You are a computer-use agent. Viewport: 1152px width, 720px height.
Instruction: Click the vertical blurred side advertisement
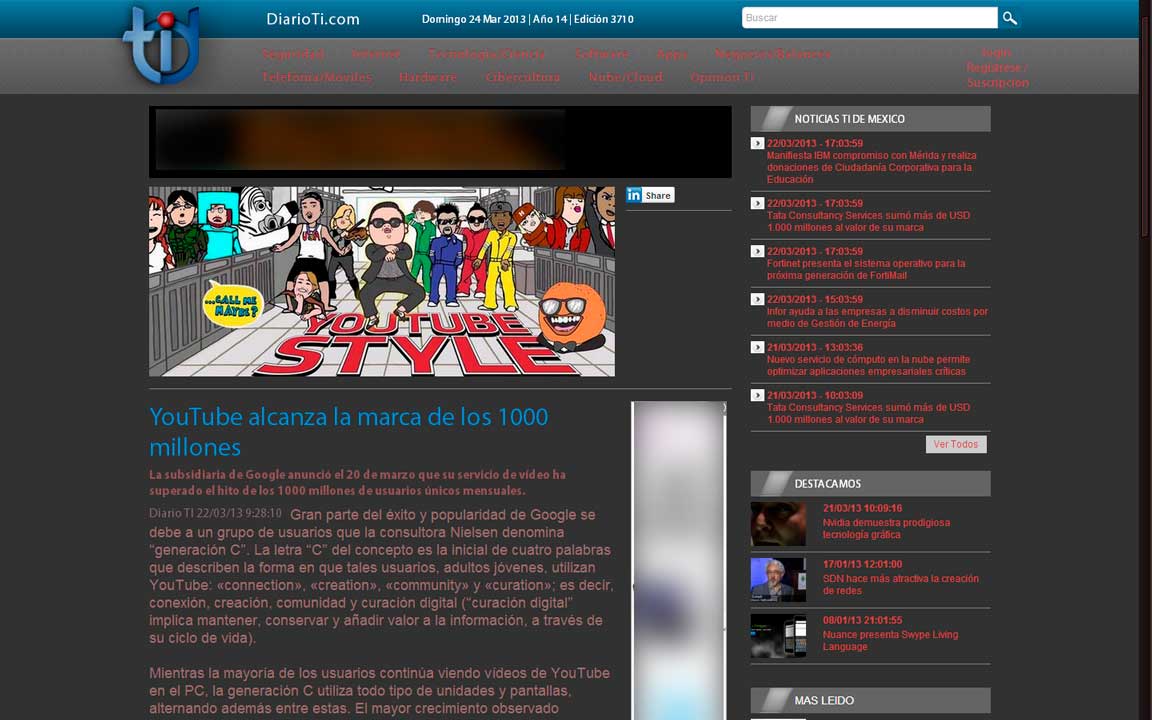[679, 561]
